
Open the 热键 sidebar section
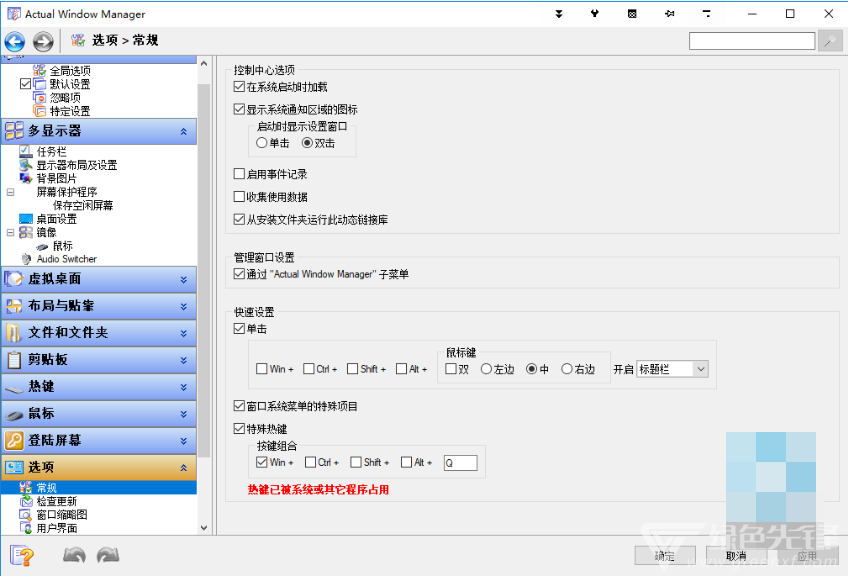[99, 387]
